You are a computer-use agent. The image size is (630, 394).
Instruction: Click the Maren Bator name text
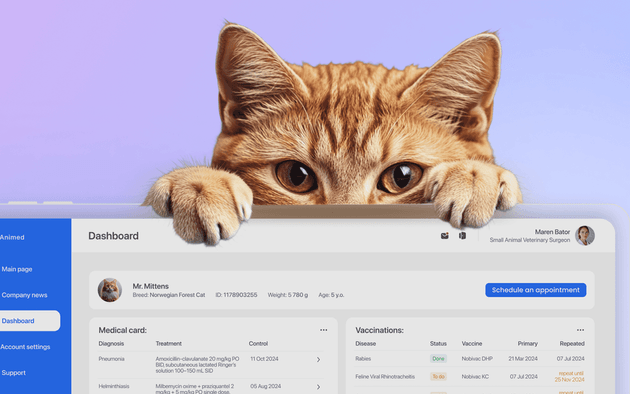click(x=552, y=232)
